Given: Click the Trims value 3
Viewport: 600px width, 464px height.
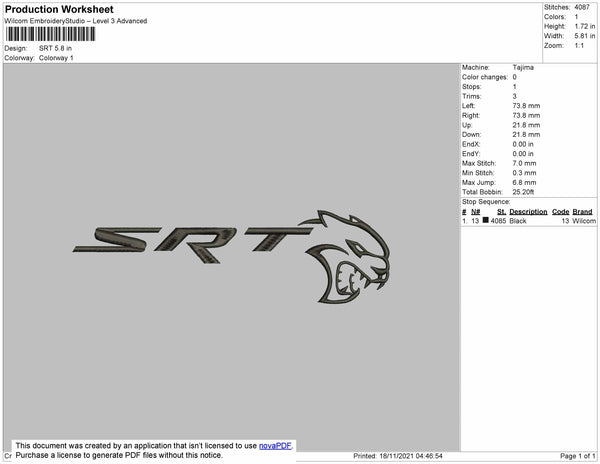Looking at the screenshot, I should coord(514,96).
